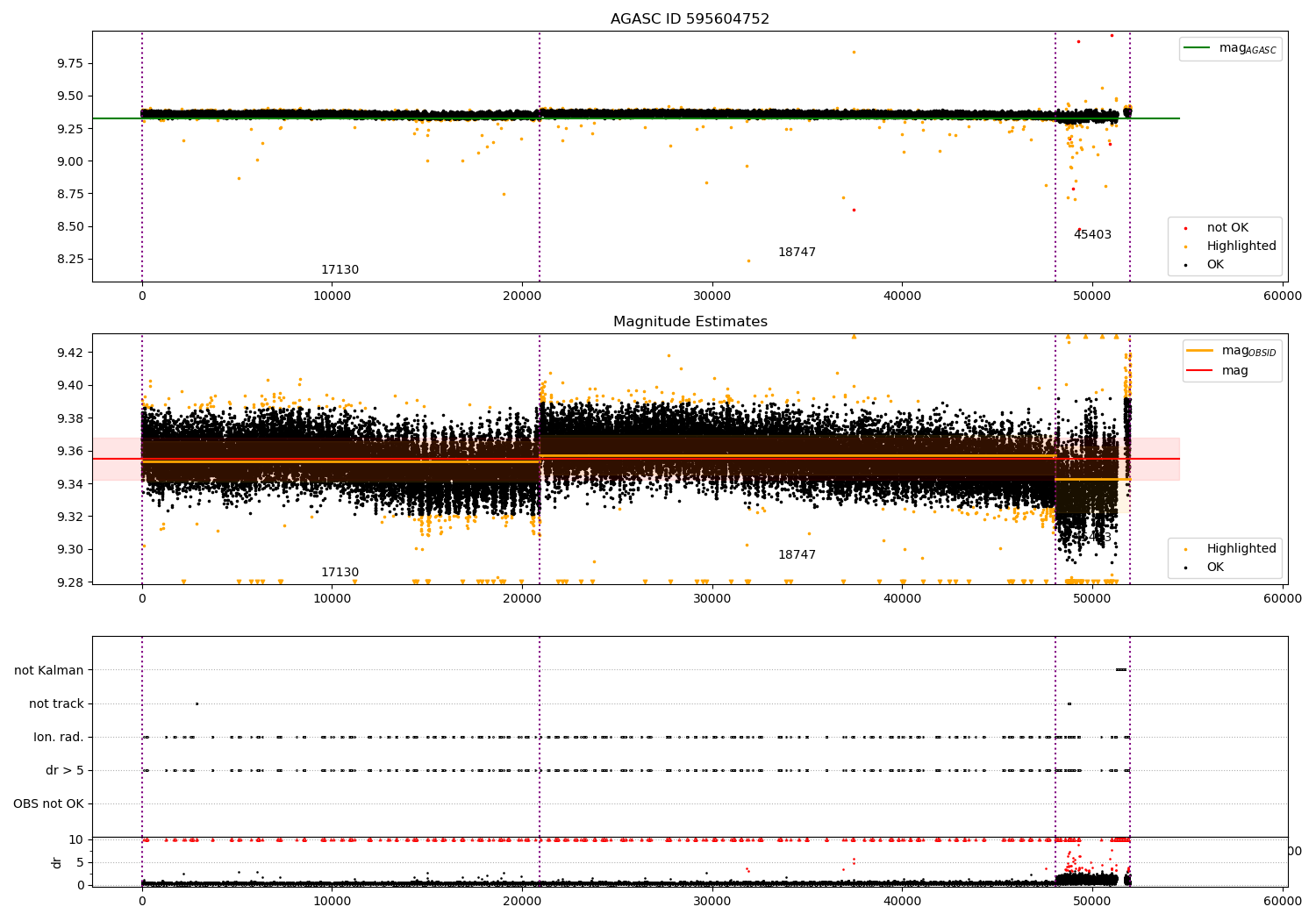Click the 17130 obsid annotation in the top plot

(340, 270)
